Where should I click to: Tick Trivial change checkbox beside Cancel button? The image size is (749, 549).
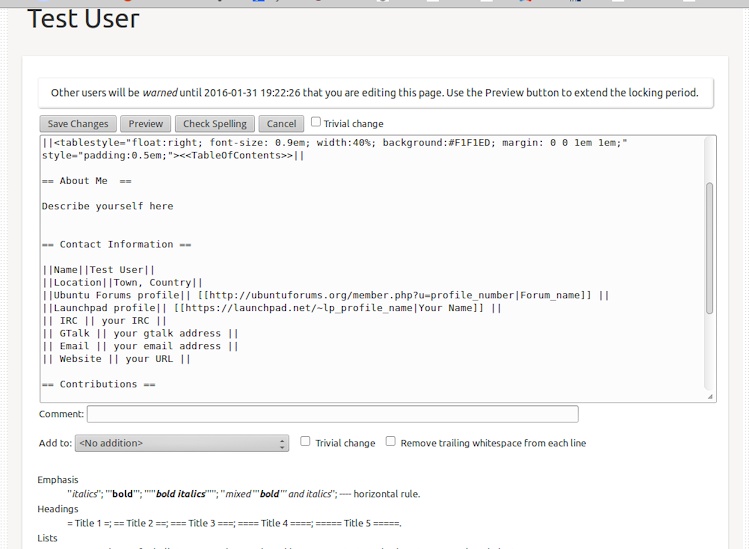pyautogui.click(x=316, y=122)
